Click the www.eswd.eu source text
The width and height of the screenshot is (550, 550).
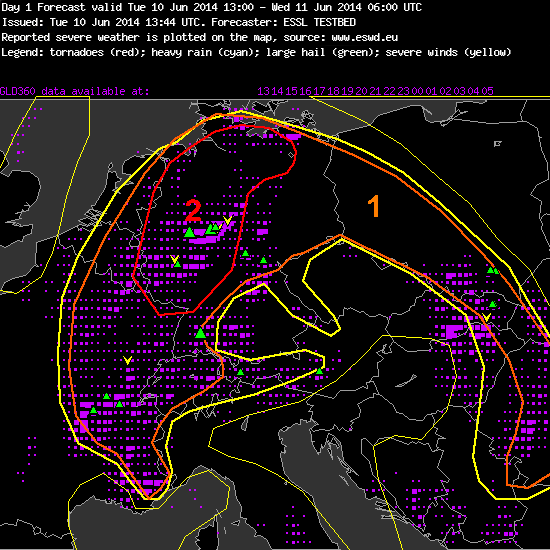364,37
